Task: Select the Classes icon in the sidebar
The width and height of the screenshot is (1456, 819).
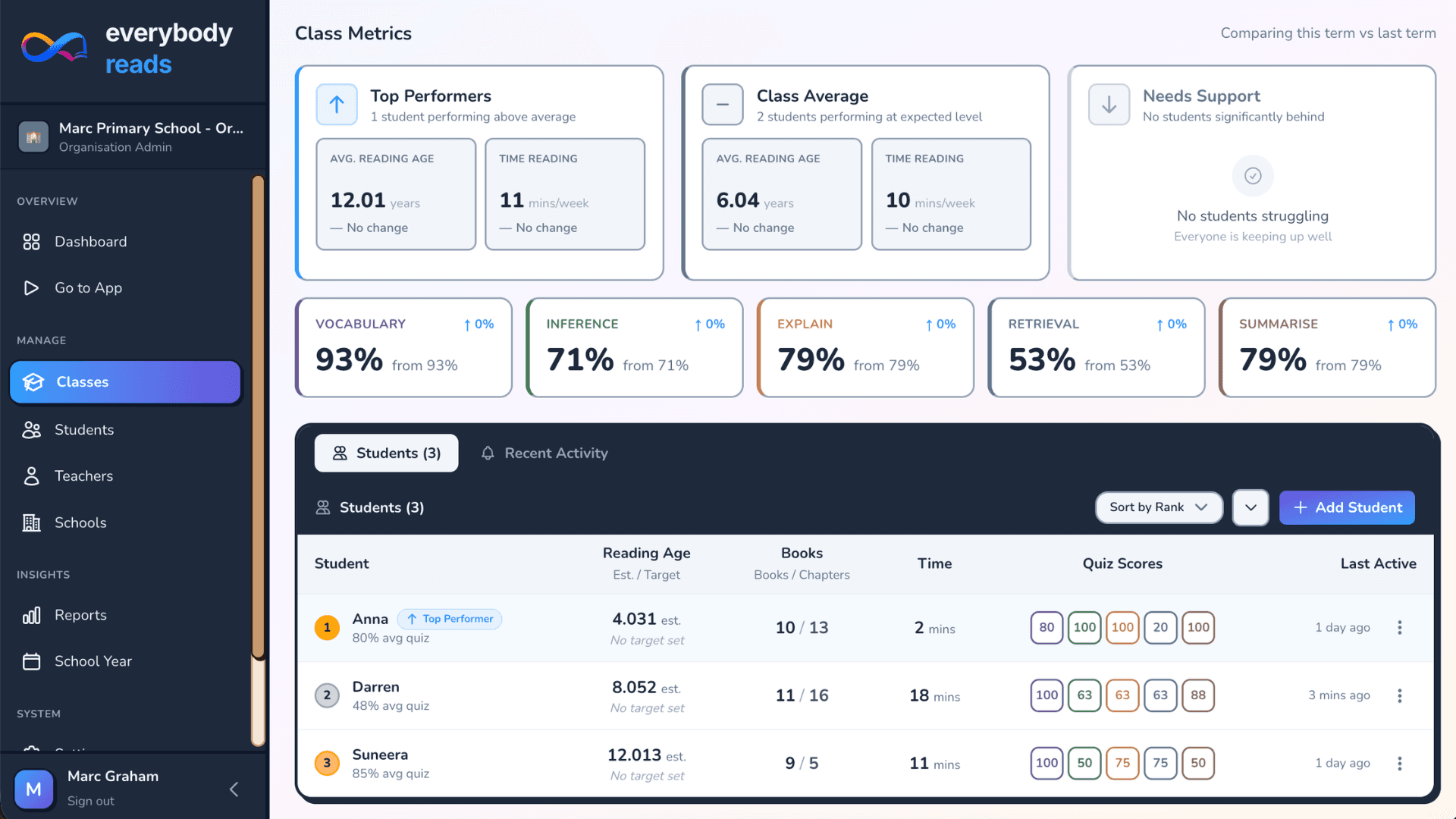Action: [x=33, y=382]
